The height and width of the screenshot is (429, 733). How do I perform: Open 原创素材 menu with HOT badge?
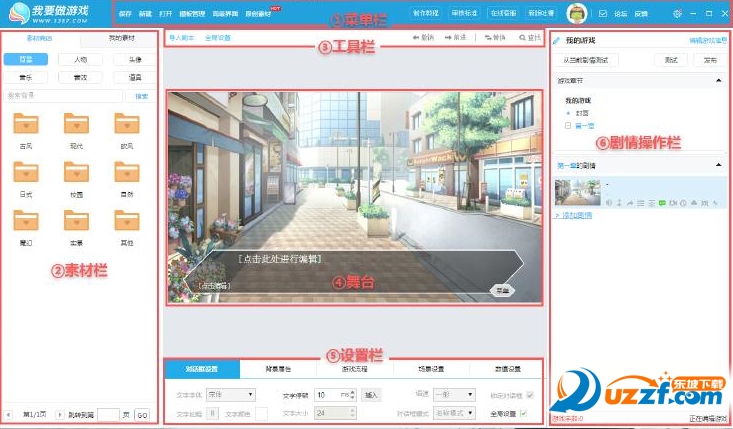pos(259,14)
